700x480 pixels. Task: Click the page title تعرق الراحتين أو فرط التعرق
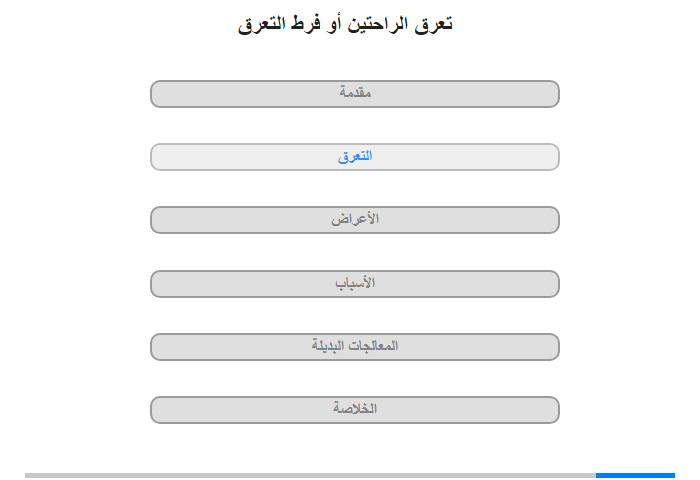345,24
